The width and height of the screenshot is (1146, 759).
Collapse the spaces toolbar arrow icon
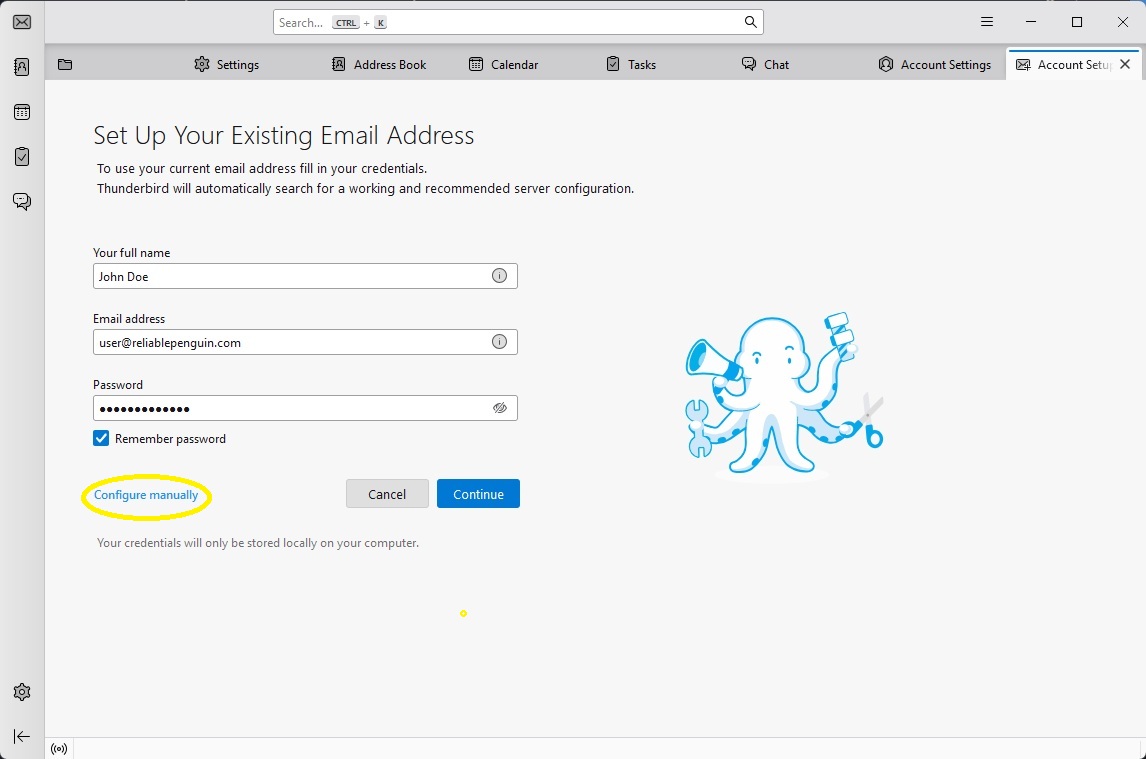coord(22,737)
